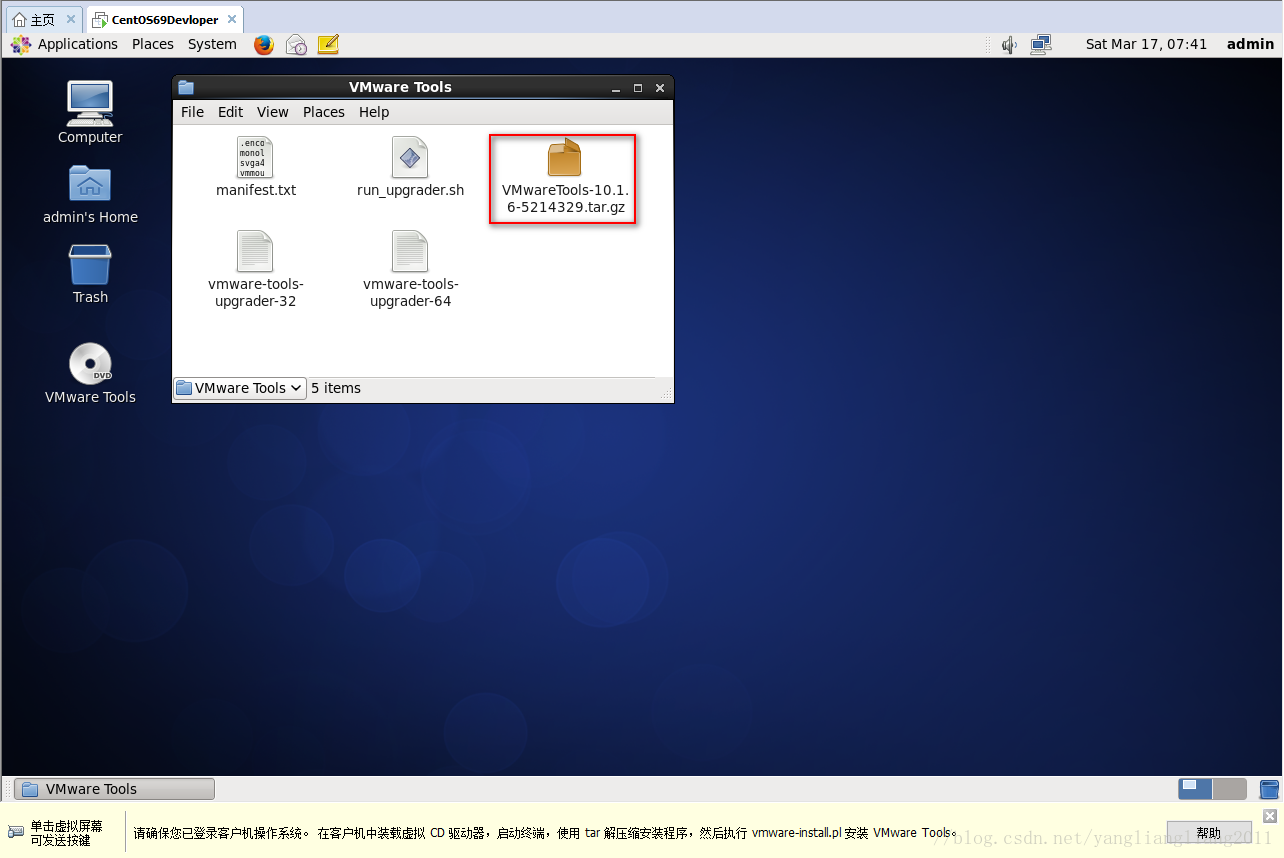
Task: Open the Firefox browser launcher icon
Action: click(x=264, y=44)
